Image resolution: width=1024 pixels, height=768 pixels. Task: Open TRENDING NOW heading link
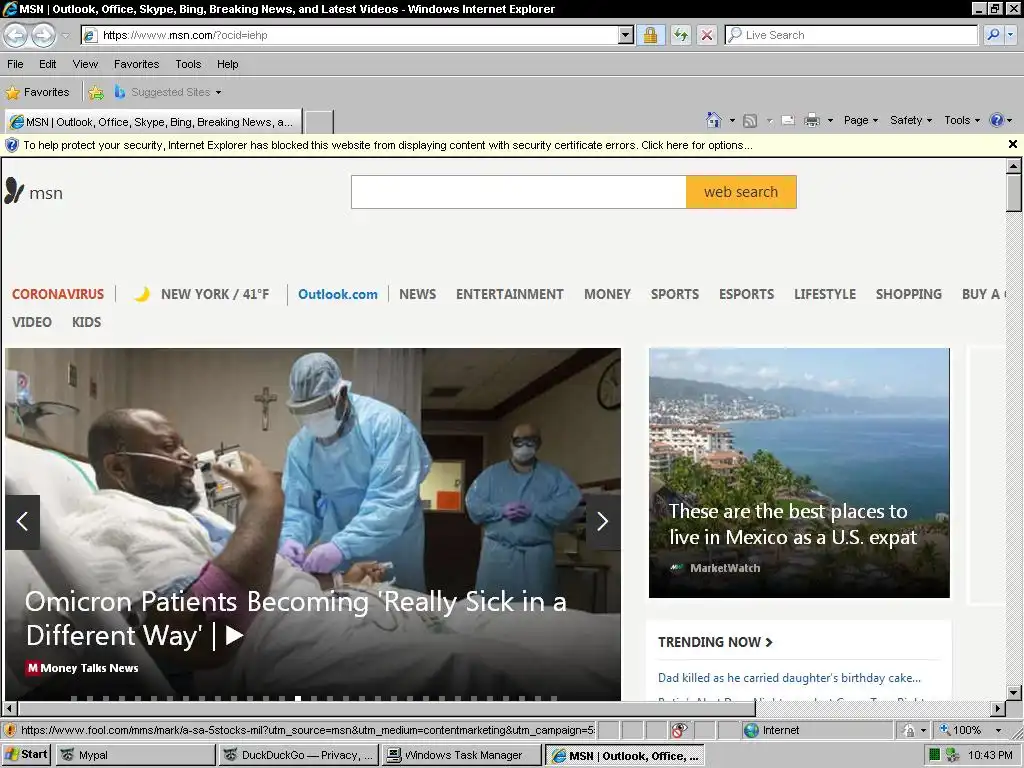[715, 642]
